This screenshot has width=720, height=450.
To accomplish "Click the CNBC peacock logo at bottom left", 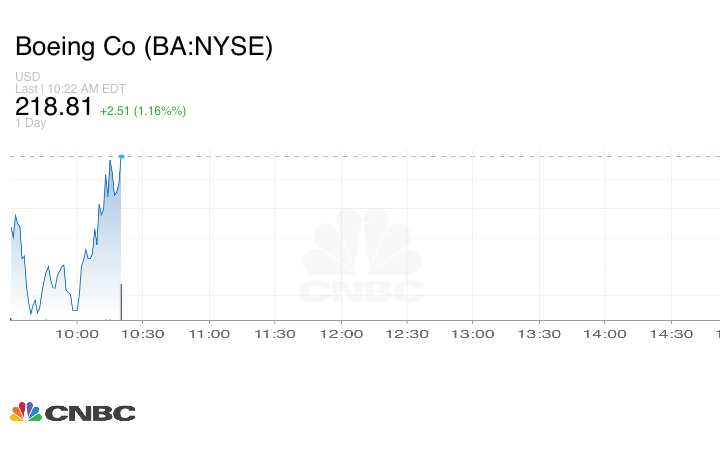I will point(26,412).
